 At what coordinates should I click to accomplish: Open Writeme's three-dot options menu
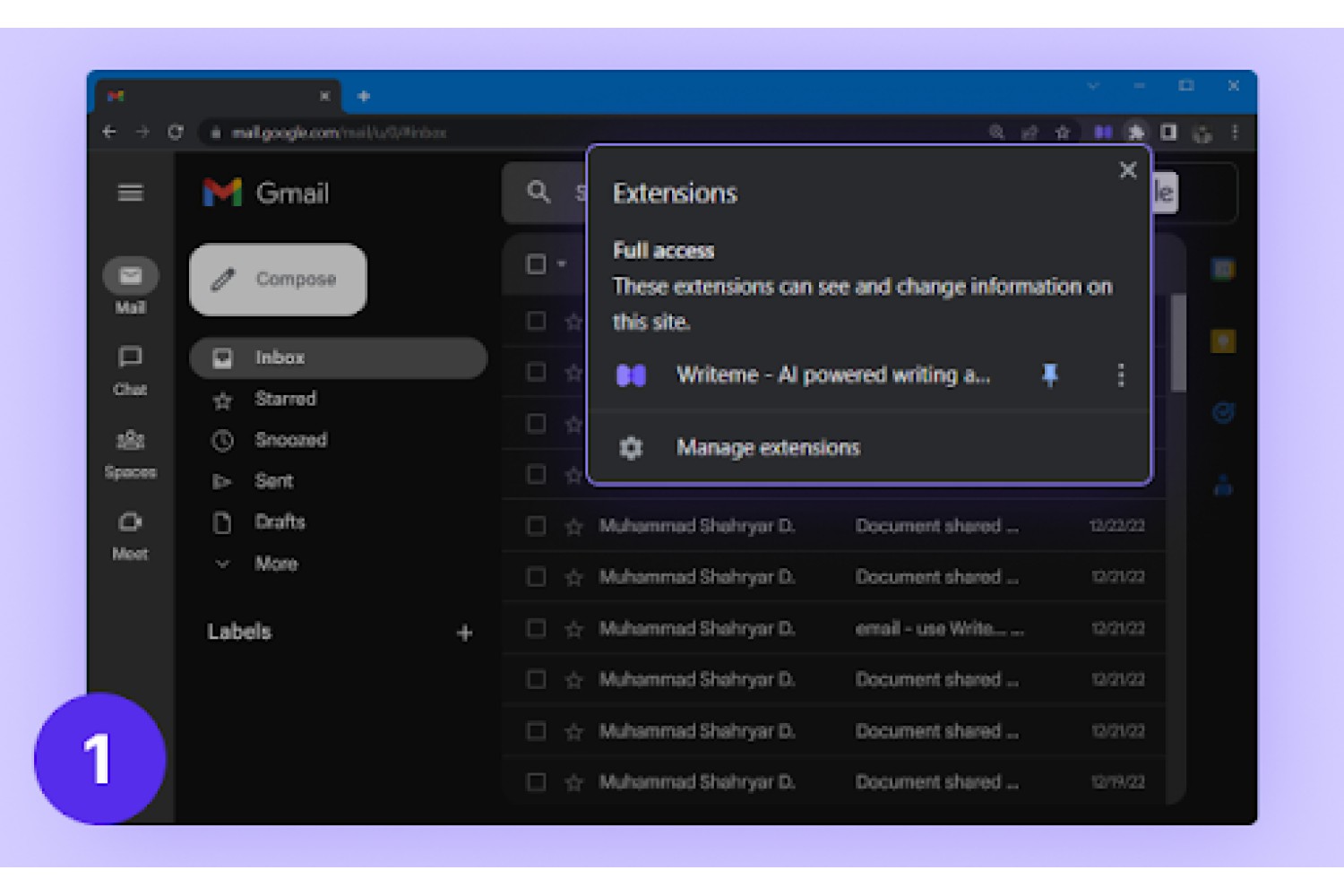click(1120, 375)
